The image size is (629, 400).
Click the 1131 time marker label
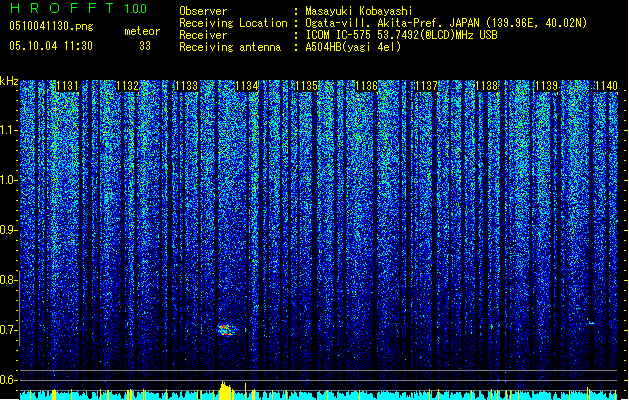tap(67, 86)
